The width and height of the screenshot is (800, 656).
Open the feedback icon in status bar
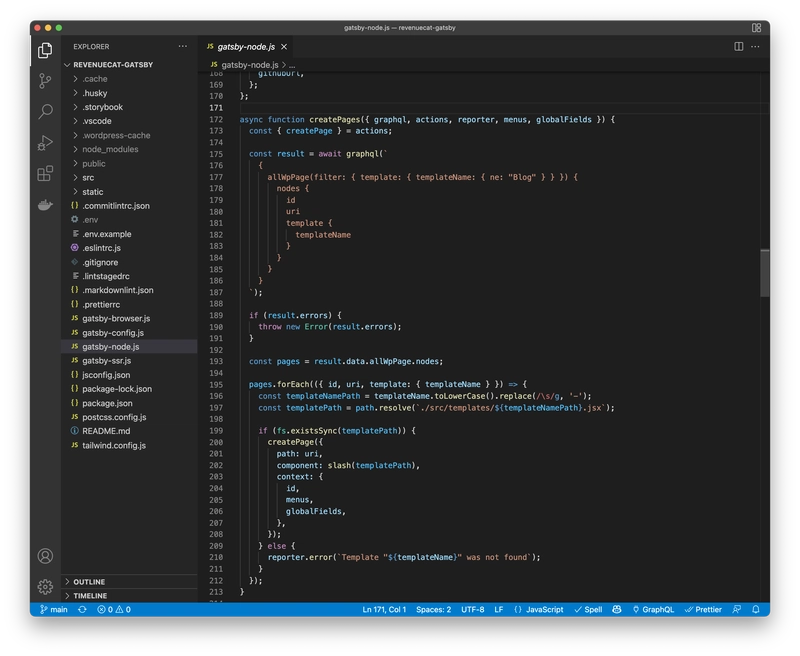737,610
